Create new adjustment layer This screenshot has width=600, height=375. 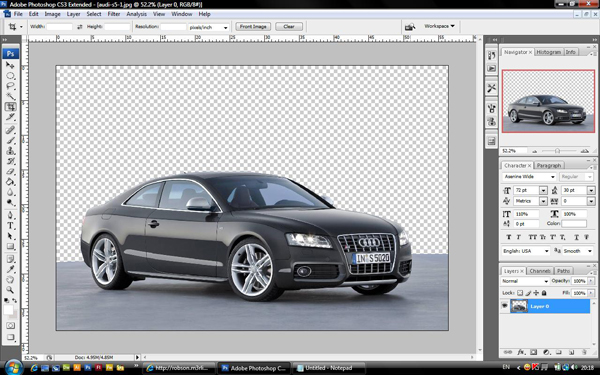546,352
